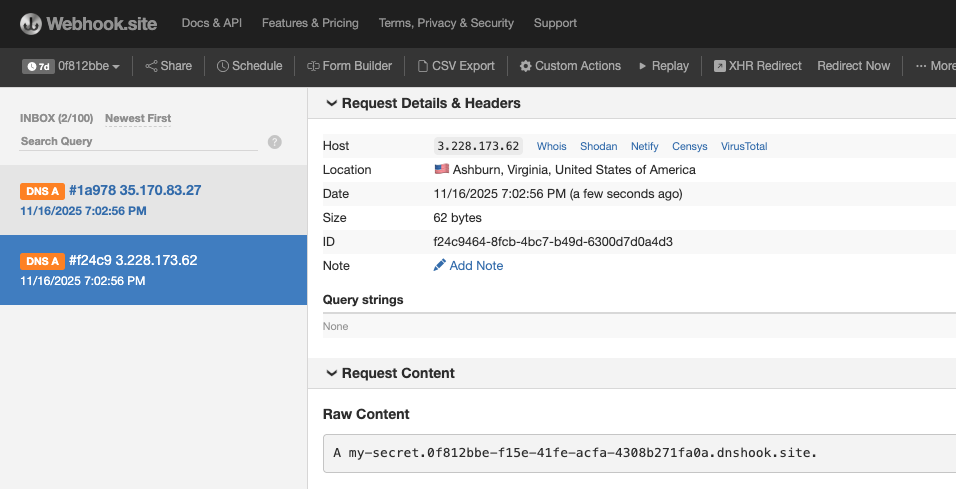Click the date value 11/16/2025 7:02:56 PM
956x489 pixels.
(x=558, y=194)
